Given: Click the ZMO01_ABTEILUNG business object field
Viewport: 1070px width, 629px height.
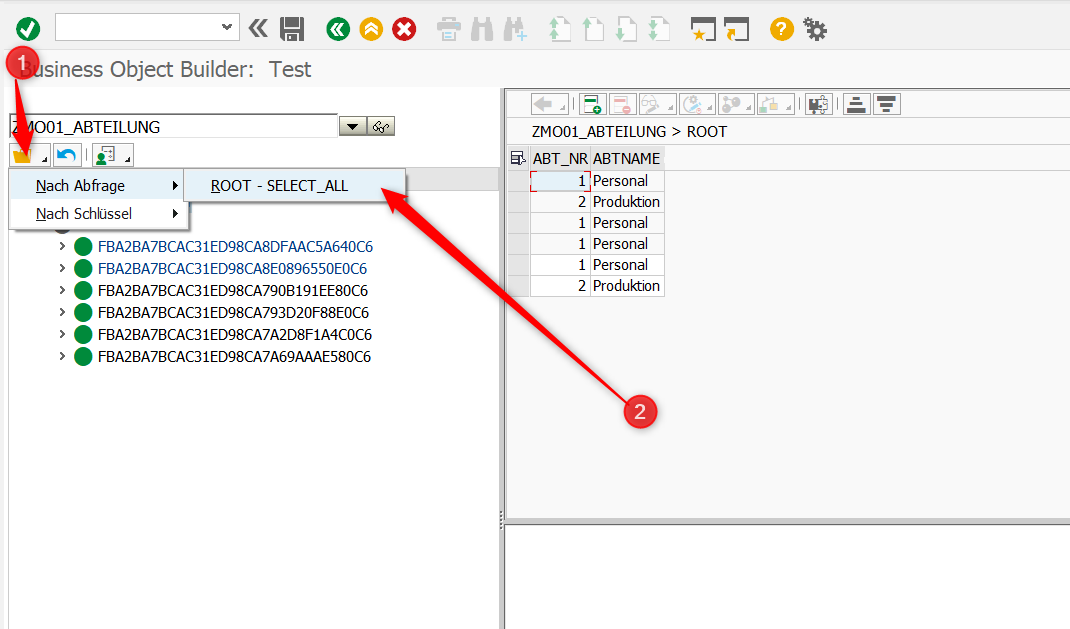Looking at the screenshot, I should [x=173, y=127].
